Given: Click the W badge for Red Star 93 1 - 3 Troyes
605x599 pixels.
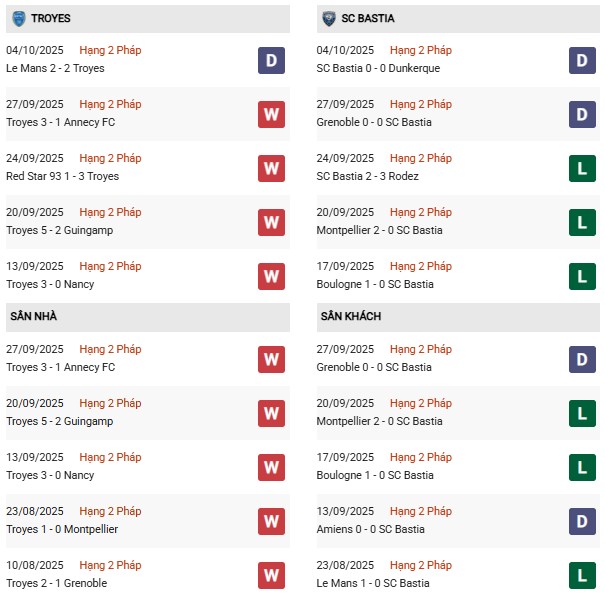Looking at the screenshot, I should 270,168.
